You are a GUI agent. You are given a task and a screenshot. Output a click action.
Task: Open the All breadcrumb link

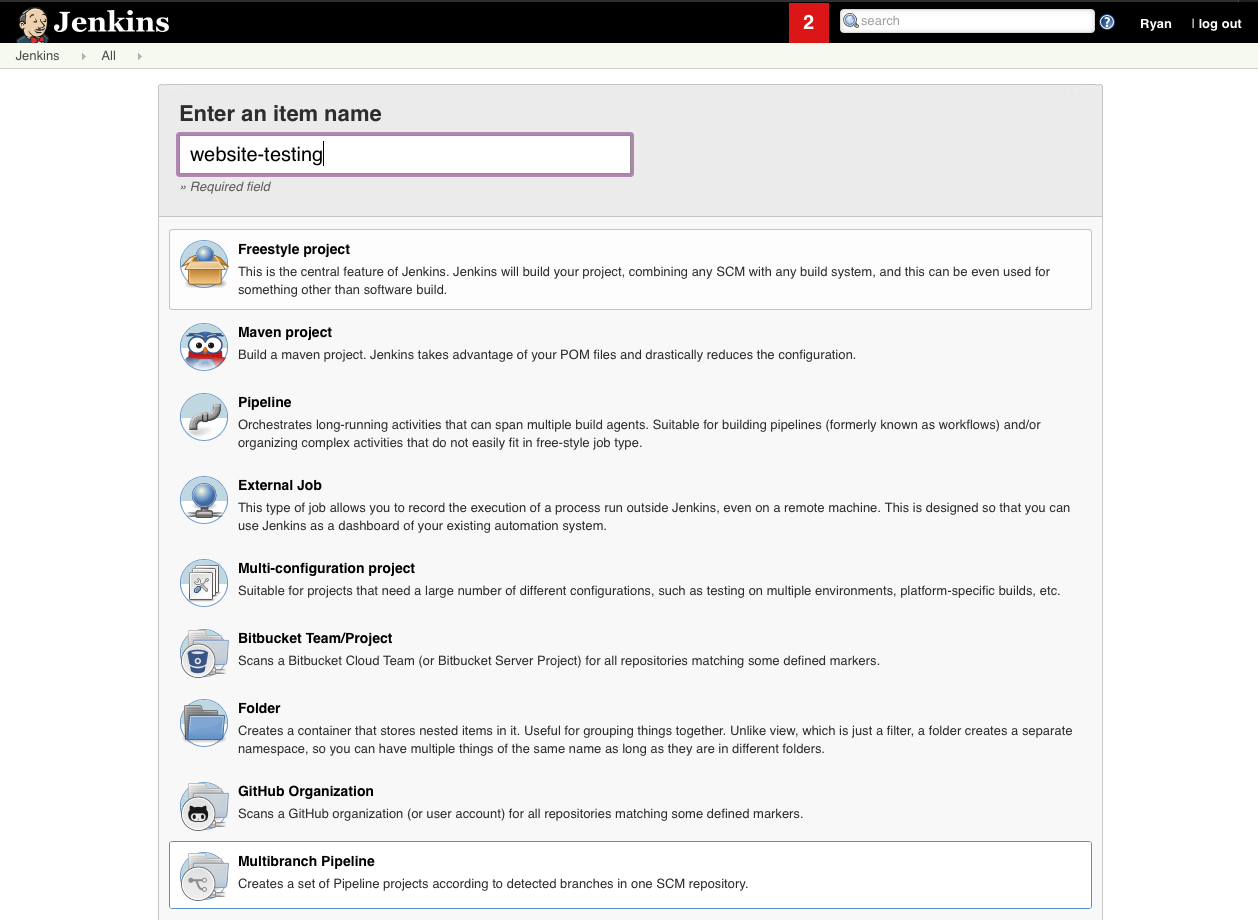click(109, 56)
